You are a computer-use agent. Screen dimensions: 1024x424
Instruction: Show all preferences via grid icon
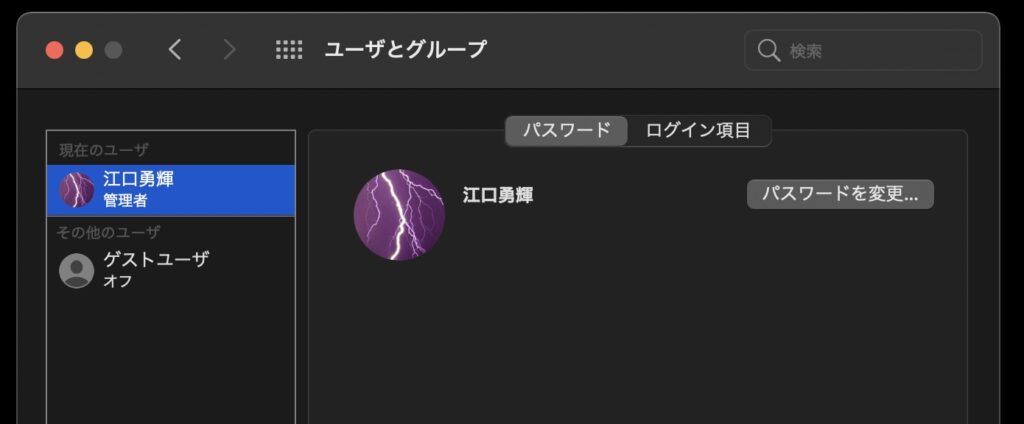coord(289,50)
